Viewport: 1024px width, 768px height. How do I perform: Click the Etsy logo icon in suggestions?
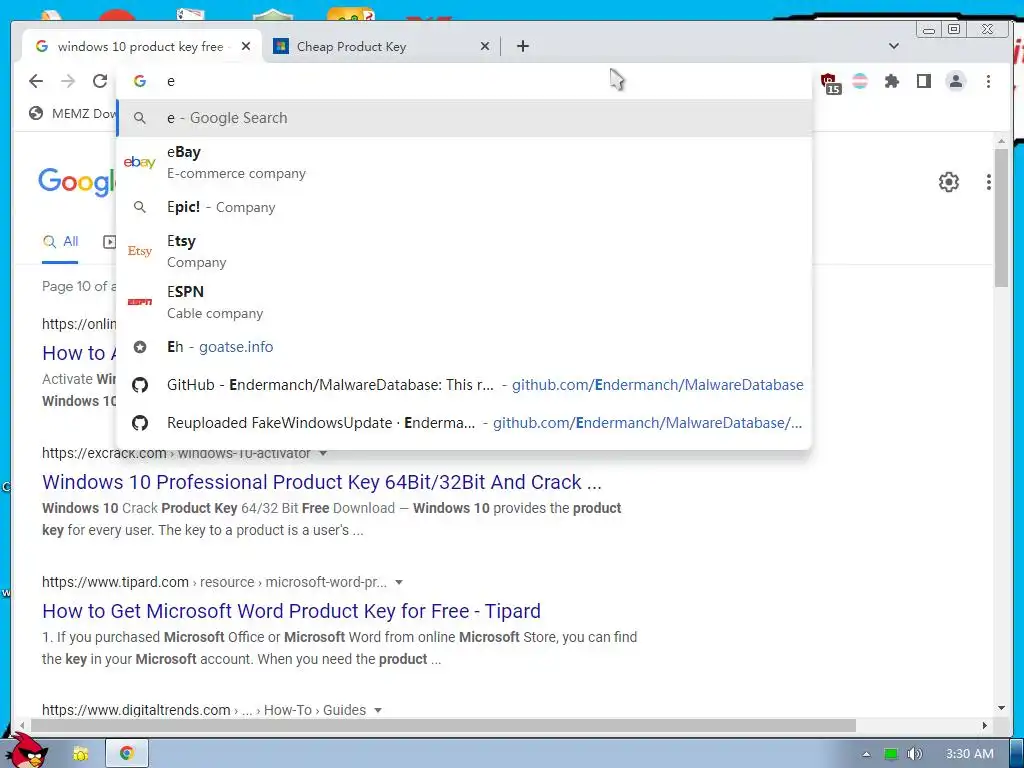point(140,251)
